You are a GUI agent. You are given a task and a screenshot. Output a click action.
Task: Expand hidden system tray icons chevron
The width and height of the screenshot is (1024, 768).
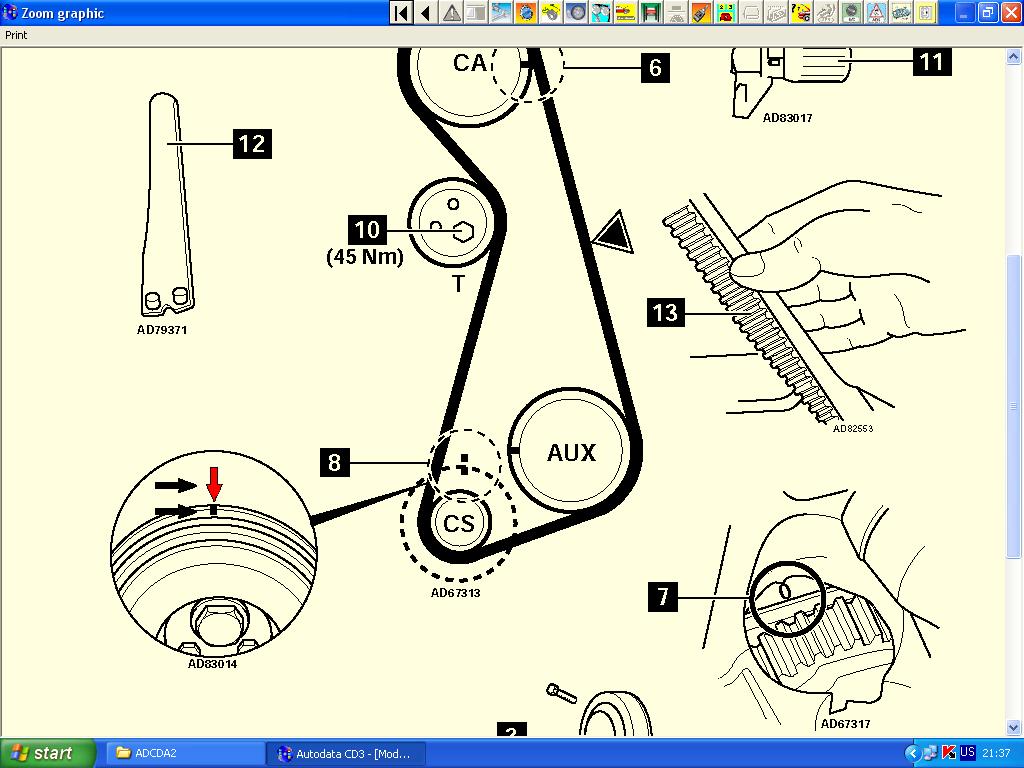click(912, 753)
